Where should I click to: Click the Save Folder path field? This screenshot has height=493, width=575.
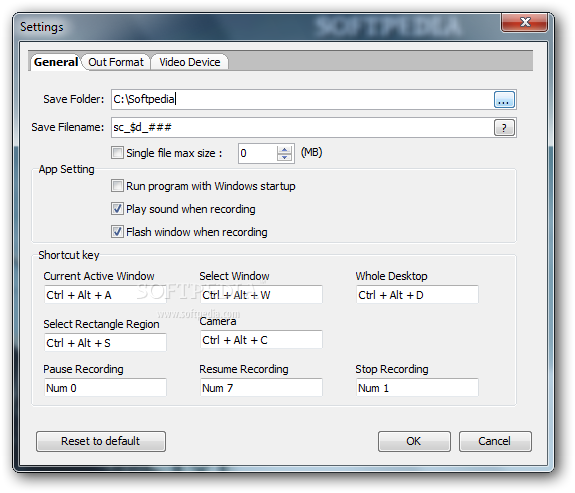[302, 99]
